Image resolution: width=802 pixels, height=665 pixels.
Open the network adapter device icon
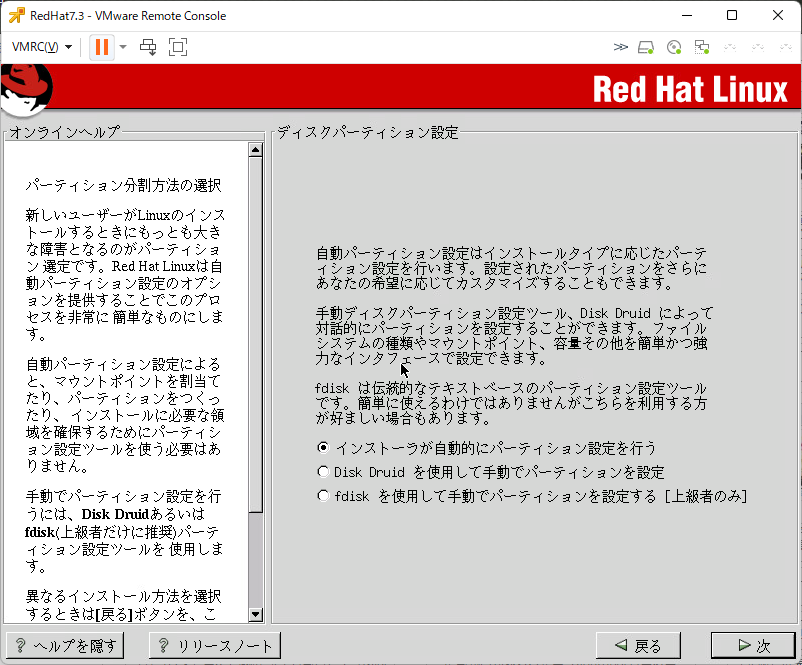tap(702, 48)
